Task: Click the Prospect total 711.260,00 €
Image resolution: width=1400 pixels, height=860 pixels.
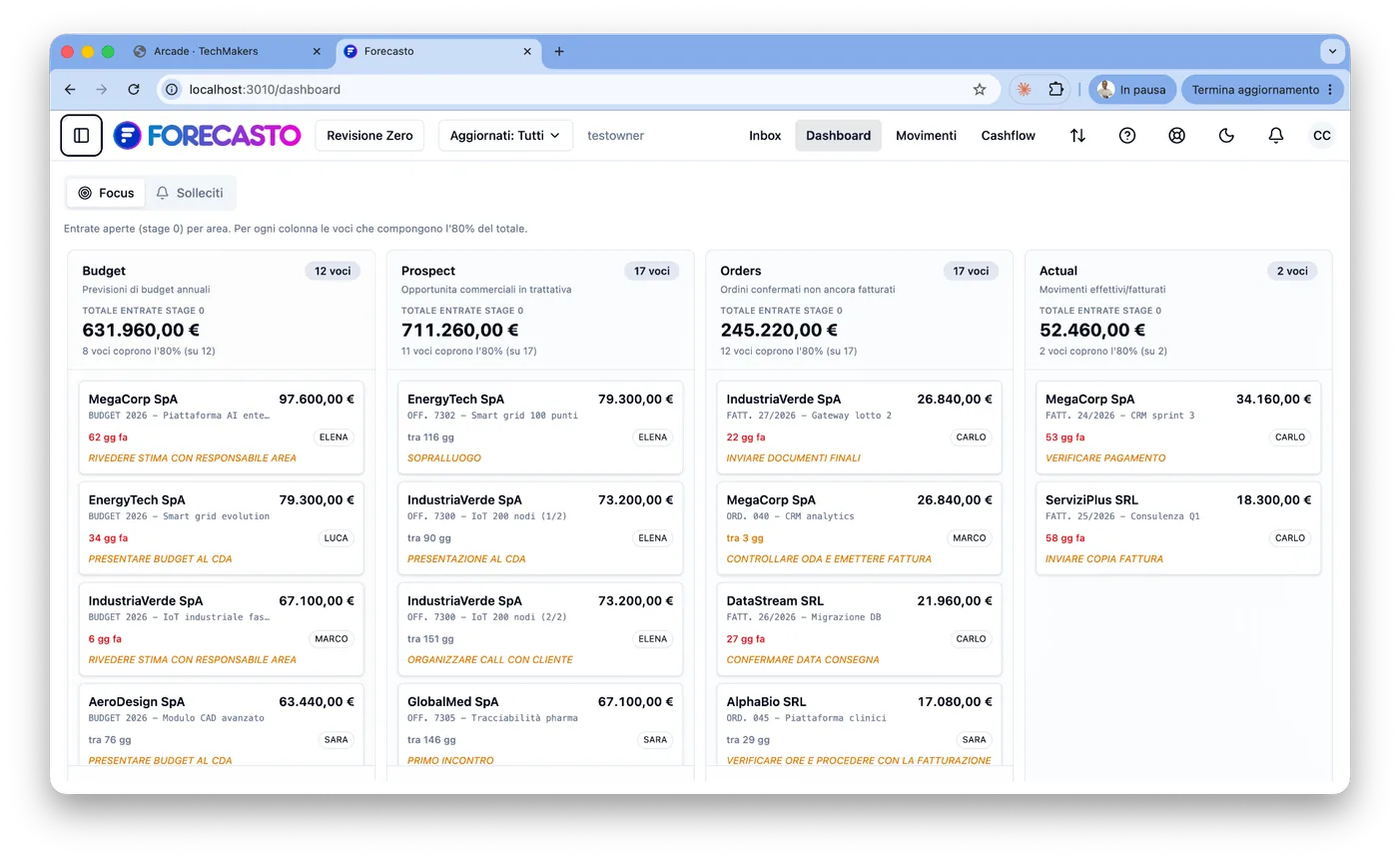Action: pyautogui.click(x=460, y=330)
